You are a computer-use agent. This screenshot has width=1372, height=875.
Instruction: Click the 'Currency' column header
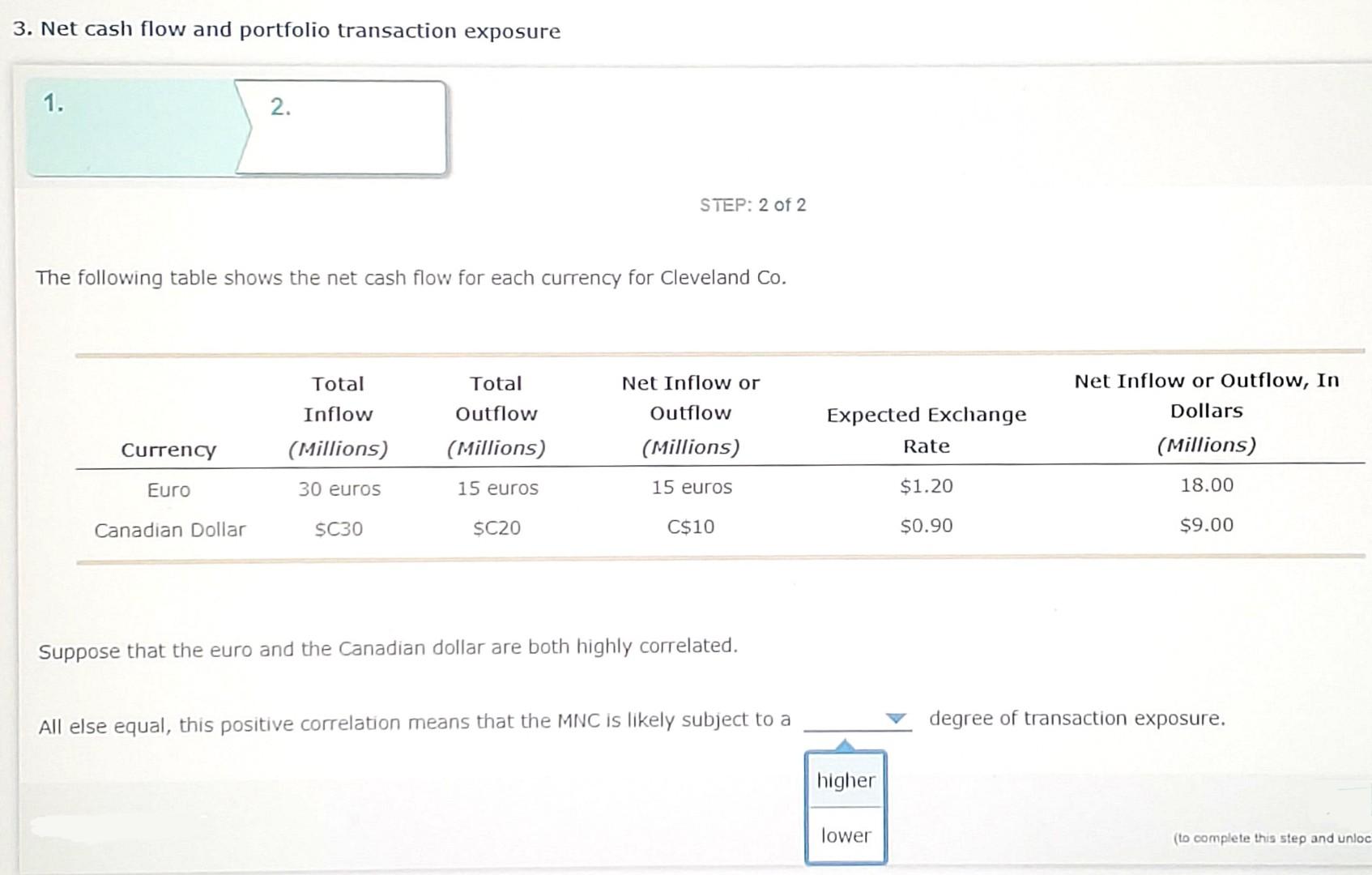tap(168, 450)
